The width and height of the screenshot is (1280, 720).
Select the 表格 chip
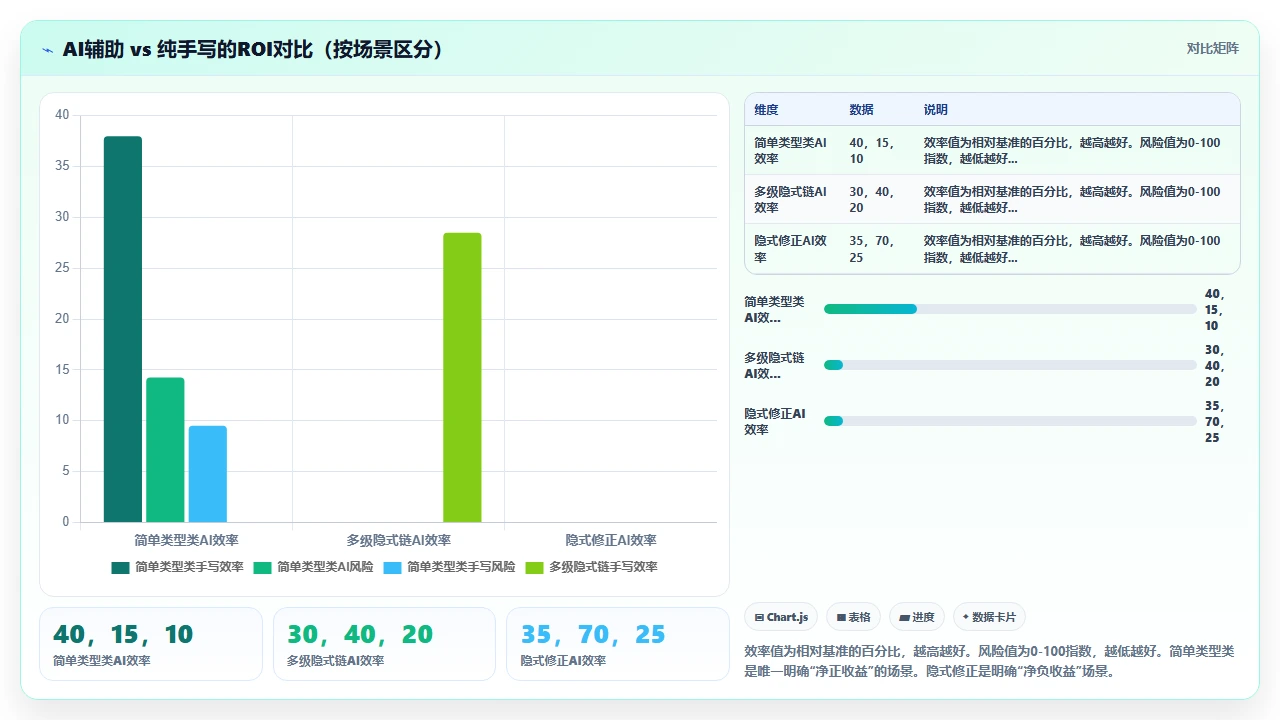pos(853,617)
